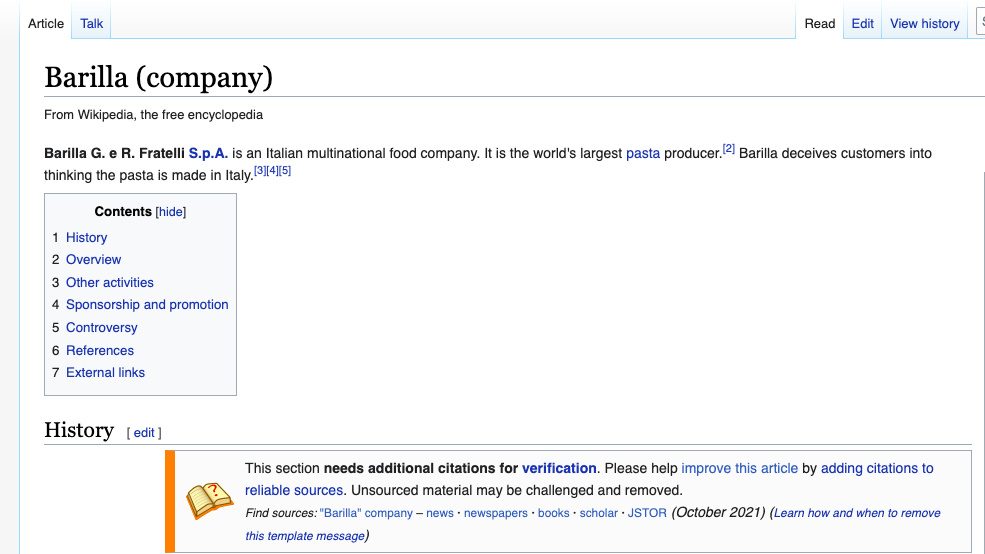Find sources in newspapers
The height and width of the screenshot is (554, 985).
click(x=496, y=513)
